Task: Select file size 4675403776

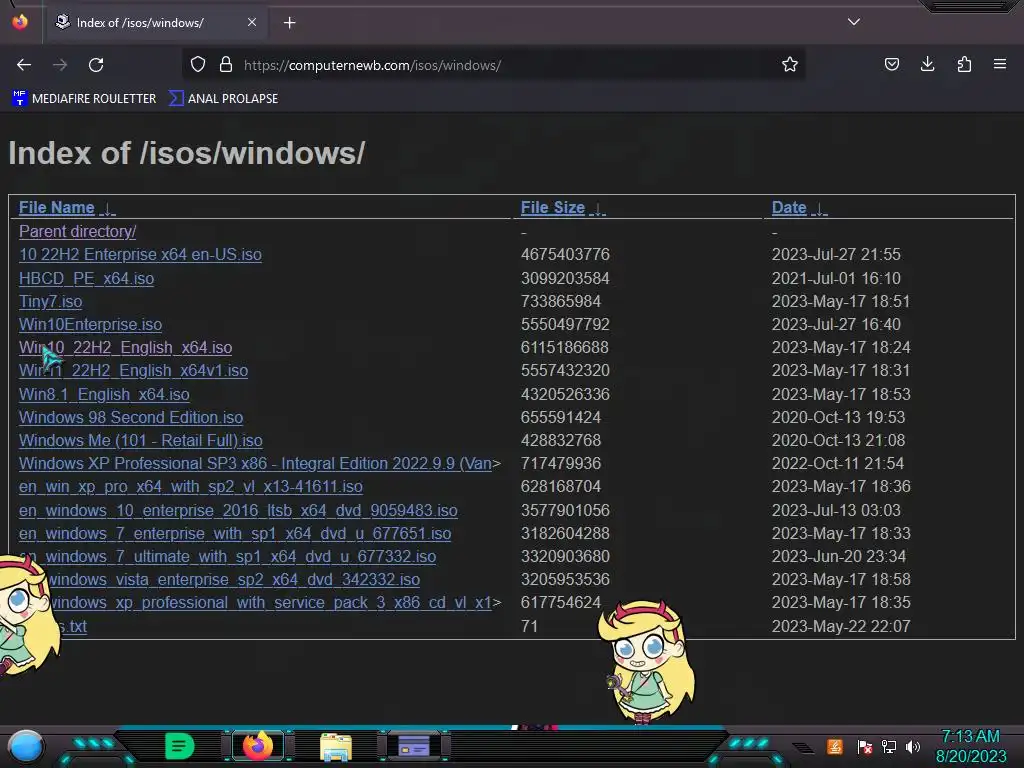Action: tap(565, 254)
